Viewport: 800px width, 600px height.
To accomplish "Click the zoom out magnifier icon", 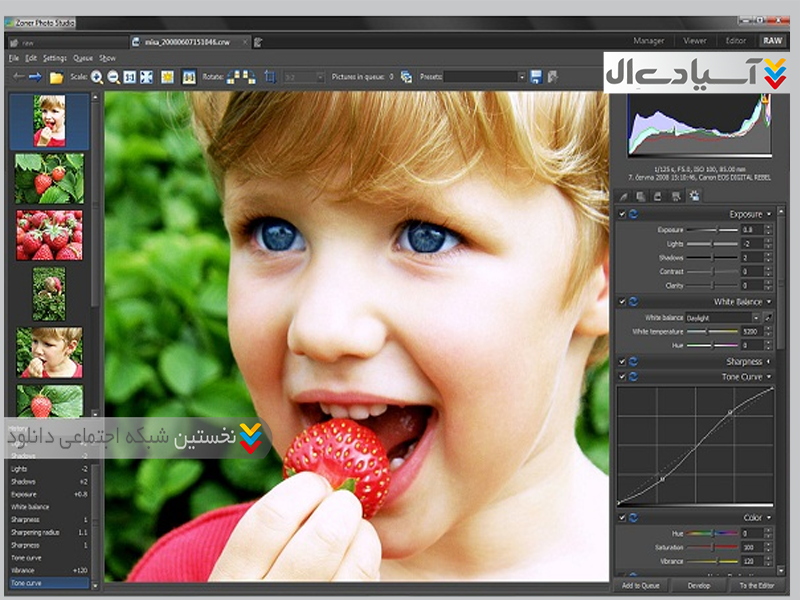I will [113, 77].
